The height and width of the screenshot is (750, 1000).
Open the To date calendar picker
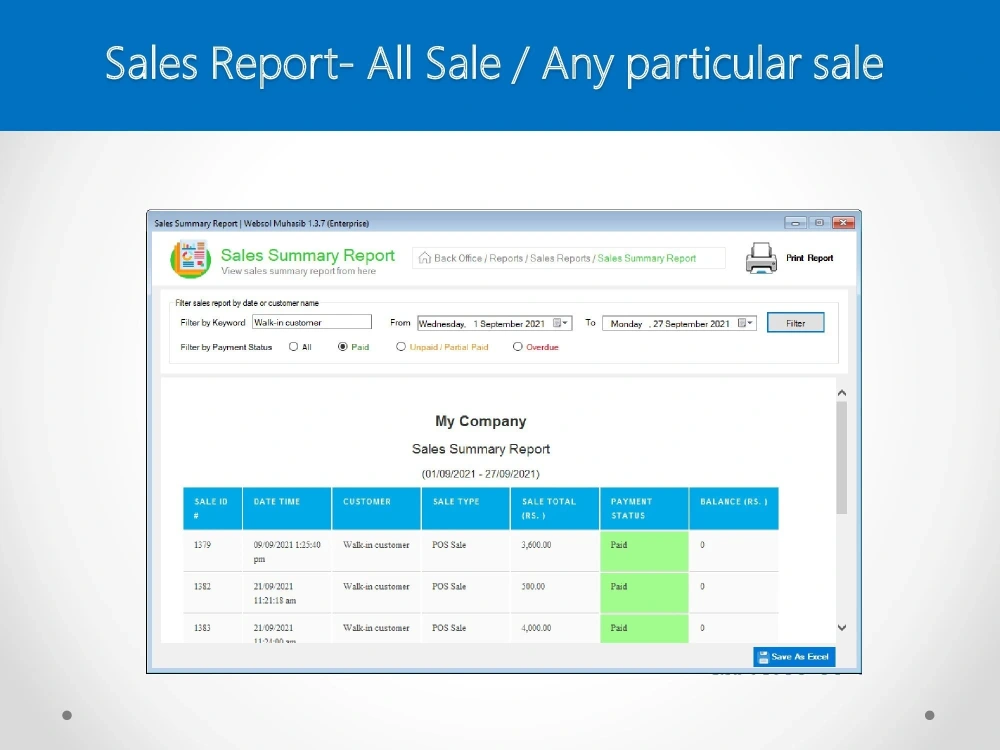(745, 323)
